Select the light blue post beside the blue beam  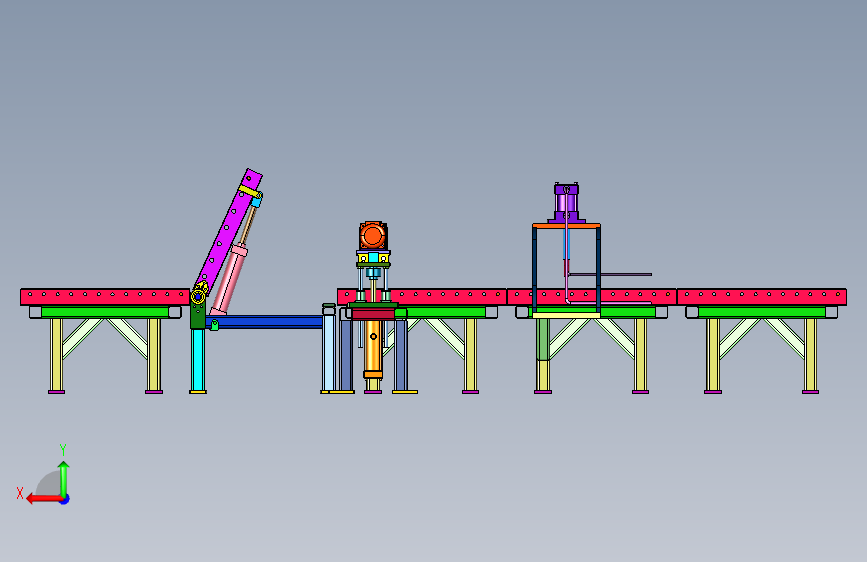(x=329, y=353)
